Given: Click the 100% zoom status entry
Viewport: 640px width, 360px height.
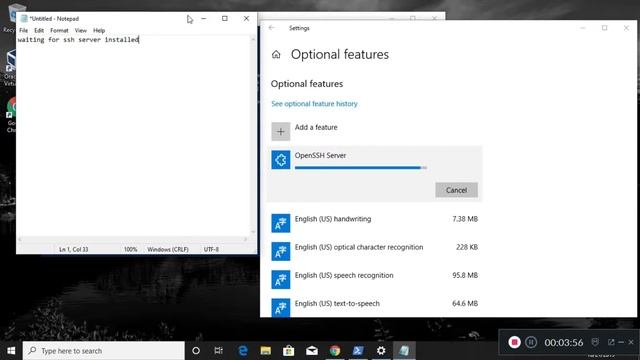Looking at the screenshot, I should 131,249.
